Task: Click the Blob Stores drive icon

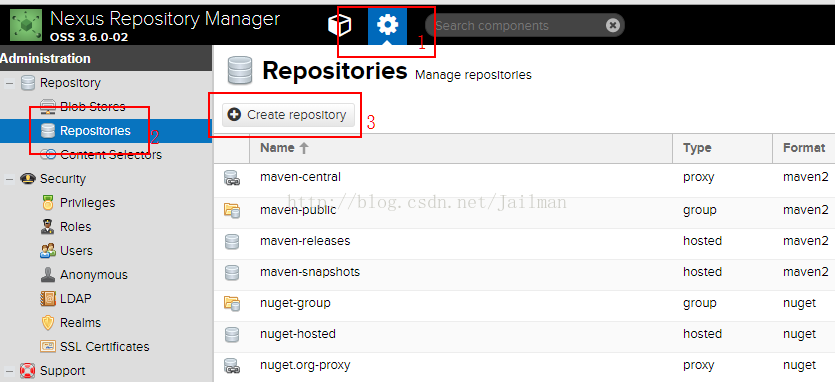Action: click(48, 107)
